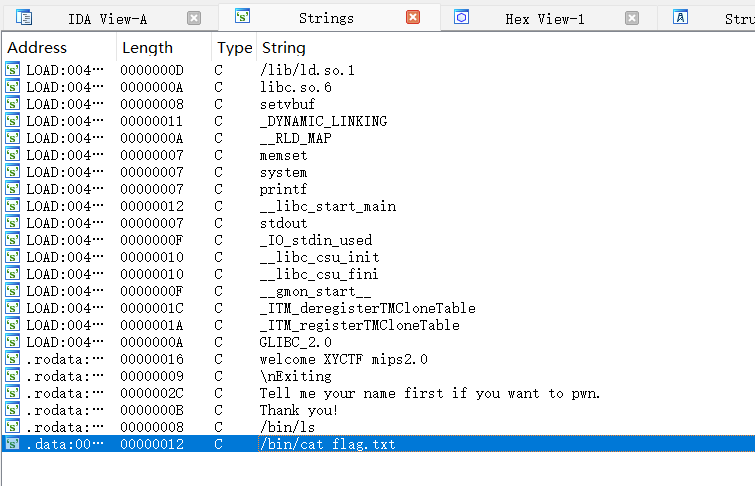Viewport: 755px width, 486px height.
Task: Sort strings by the Length column header
Action: pos(147,48)
